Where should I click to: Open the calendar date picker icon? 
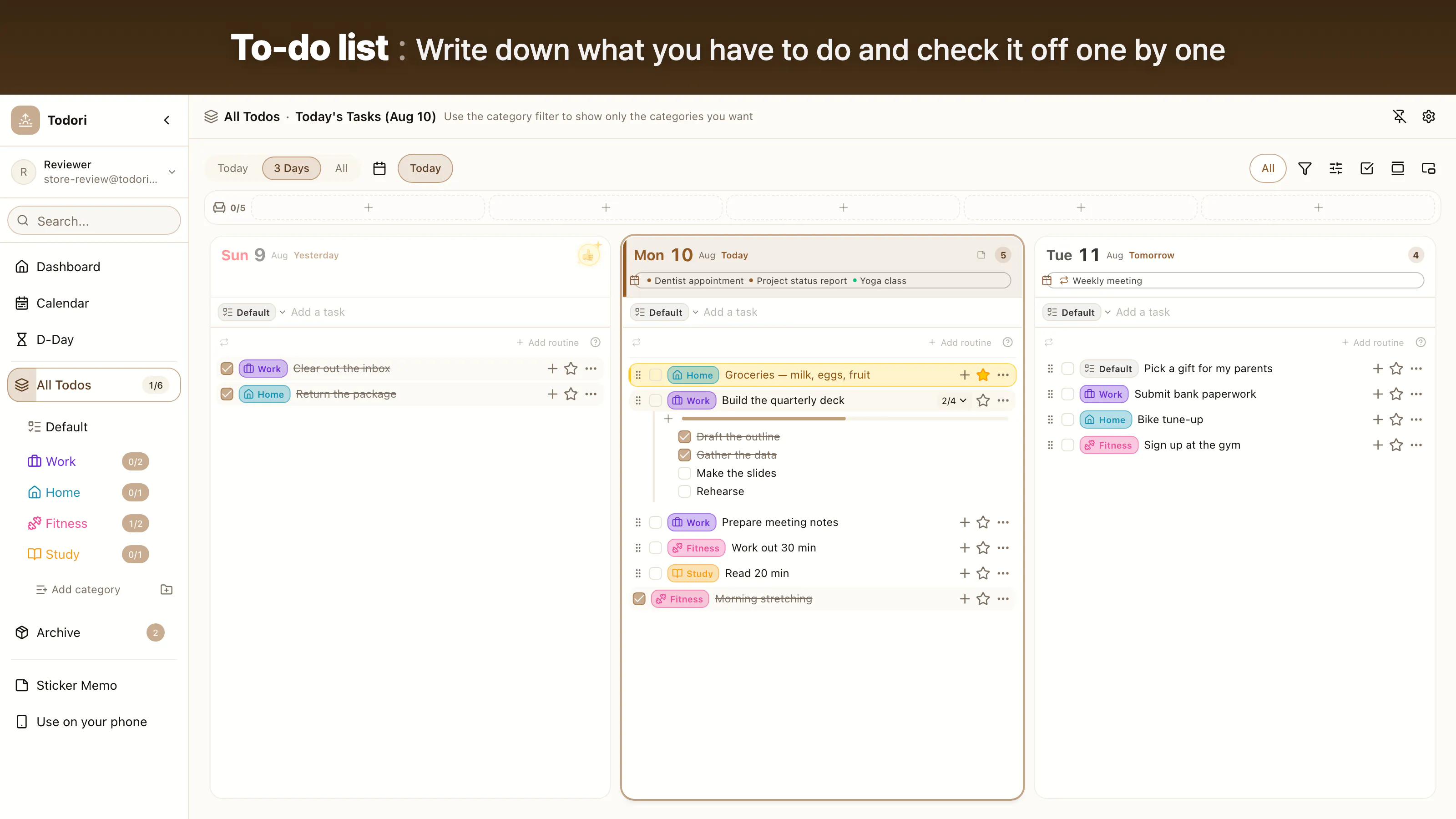click(x=379, y=168)
